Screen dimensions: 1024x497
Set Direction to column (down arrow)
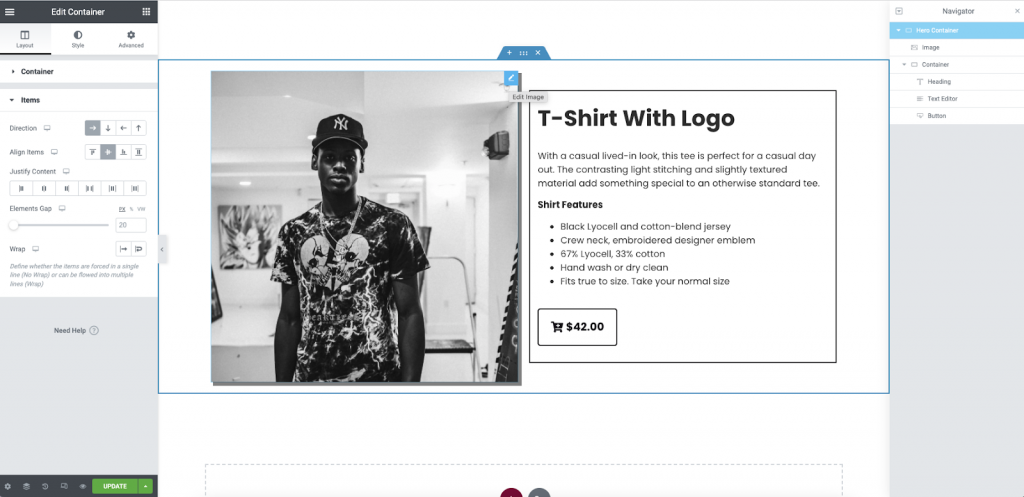pyautogui.click(x=108, y=128)
